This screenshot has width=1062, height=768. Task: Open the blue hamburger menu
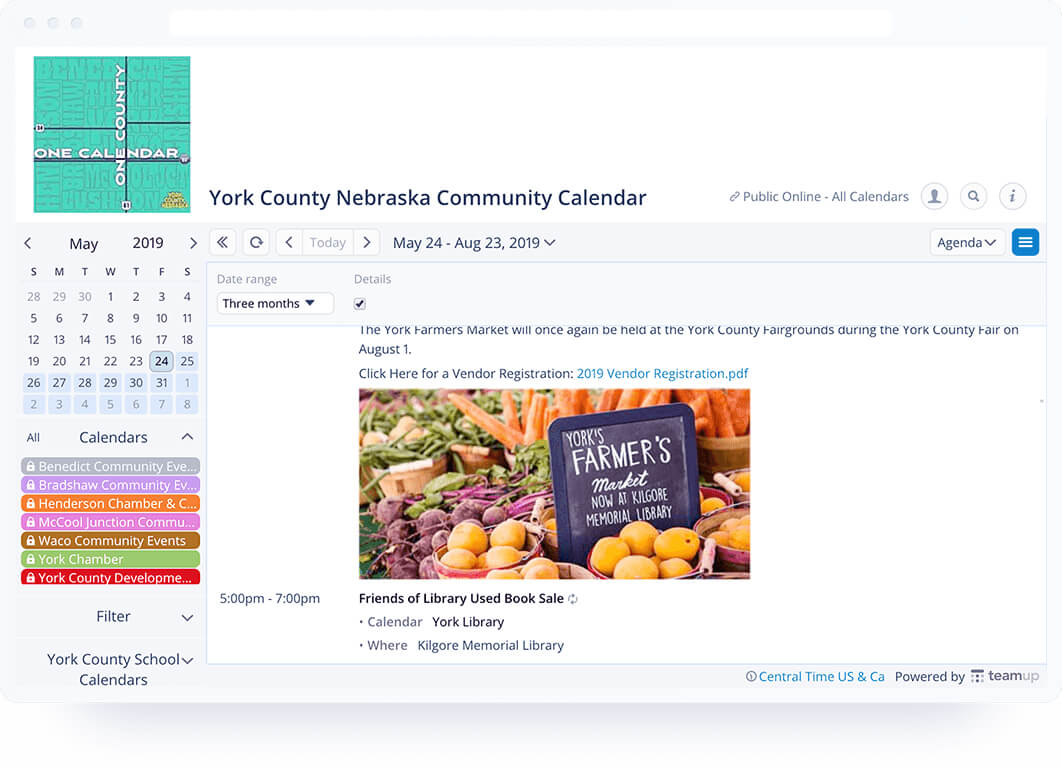coord(1025,242)
